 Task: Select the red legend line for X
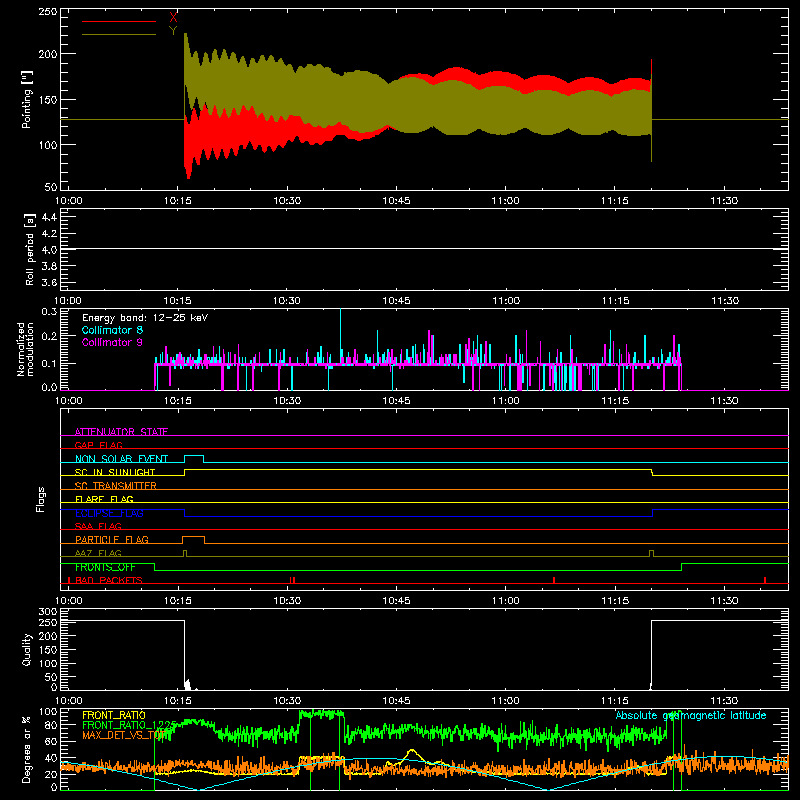pos(119,21)
